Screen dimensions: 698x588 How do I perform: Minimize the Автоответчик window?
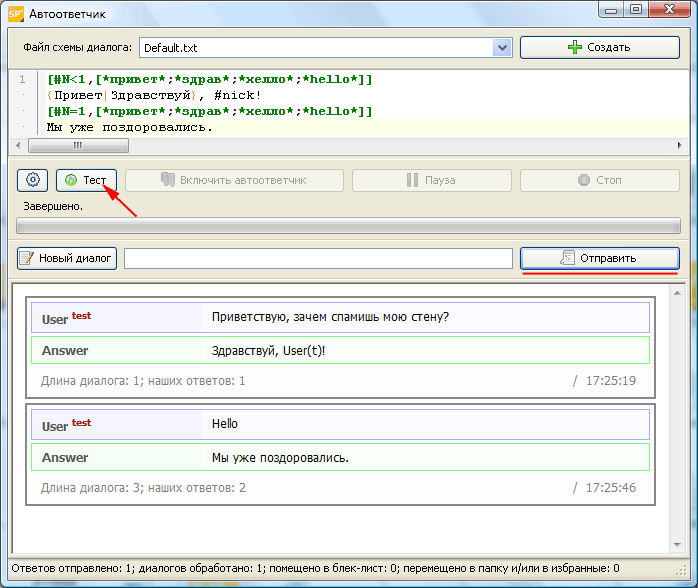point(611,10)
